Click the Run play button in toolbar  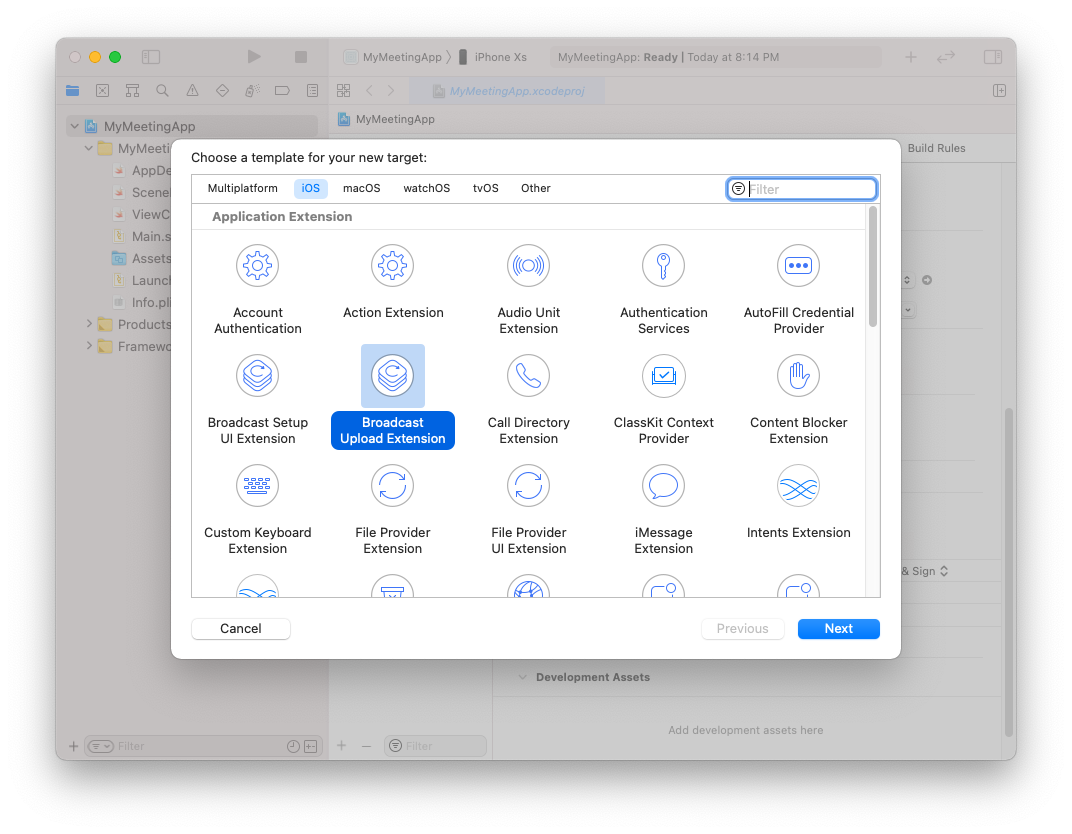pyautogui.click(x=254, y=57)
